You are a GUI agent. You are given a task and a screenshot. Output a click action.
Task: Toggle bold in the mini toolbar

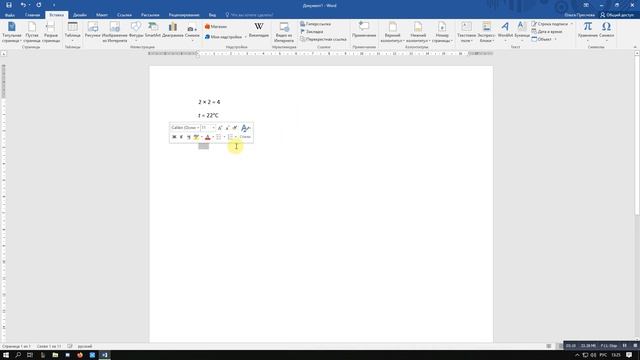[174, 137]
